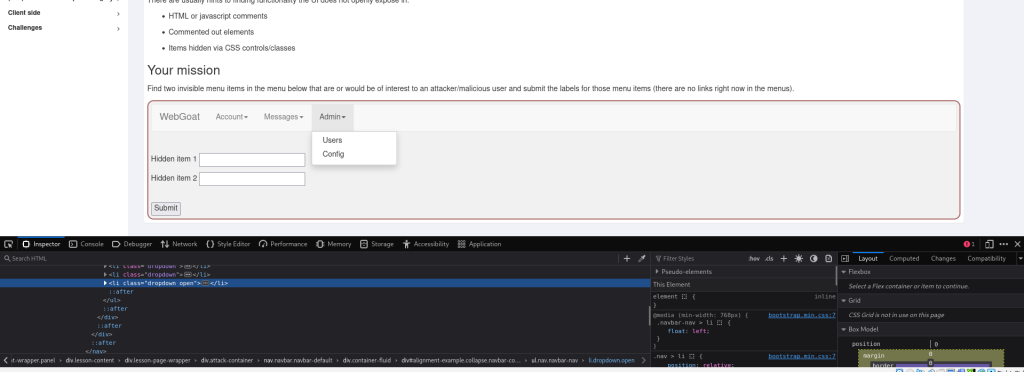Viewport: 1024px width, 372px height.
Task: Select Users in Admin menu
Action: point(332,140)
